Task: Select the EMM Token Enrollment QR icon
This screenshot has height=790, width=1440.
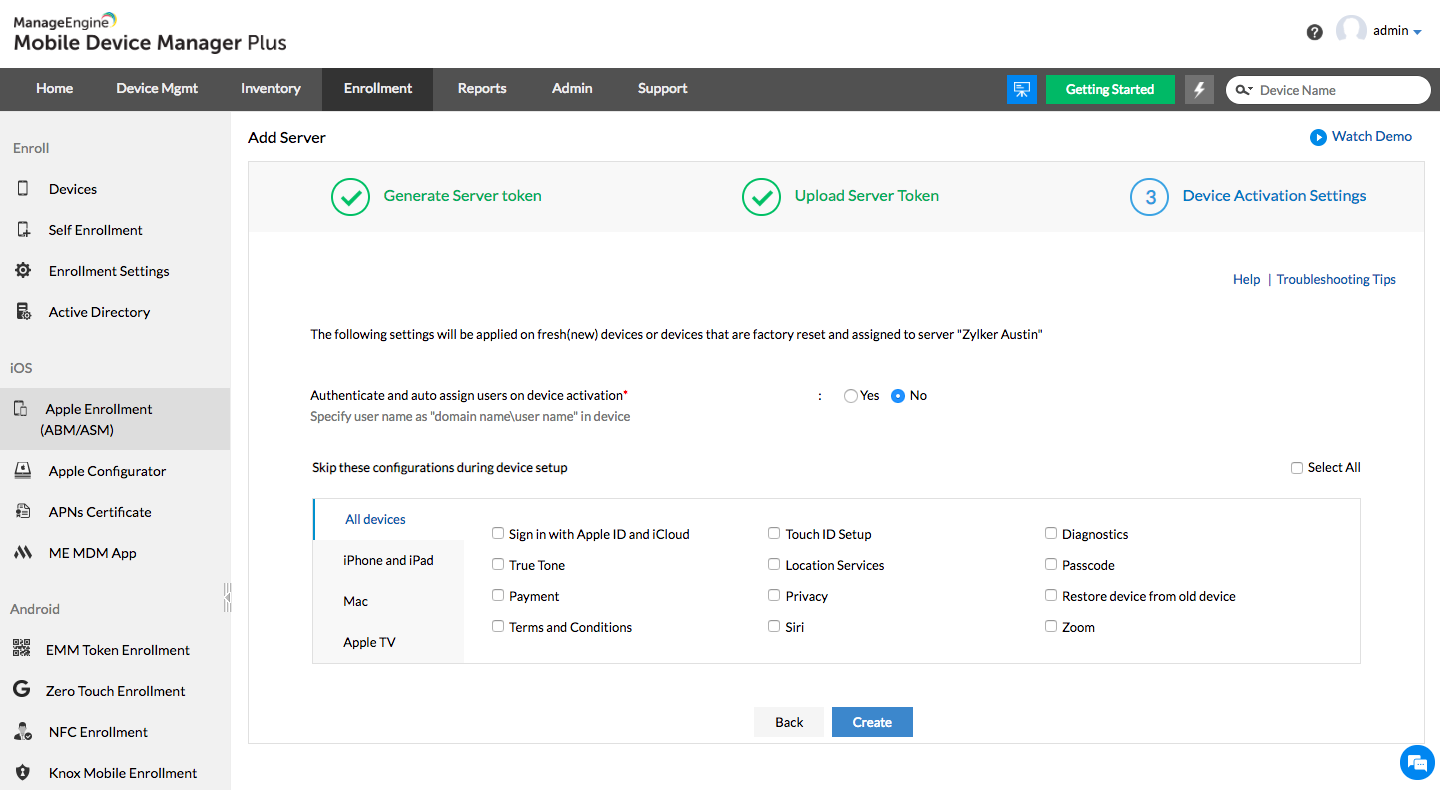Action: point(22,649)
